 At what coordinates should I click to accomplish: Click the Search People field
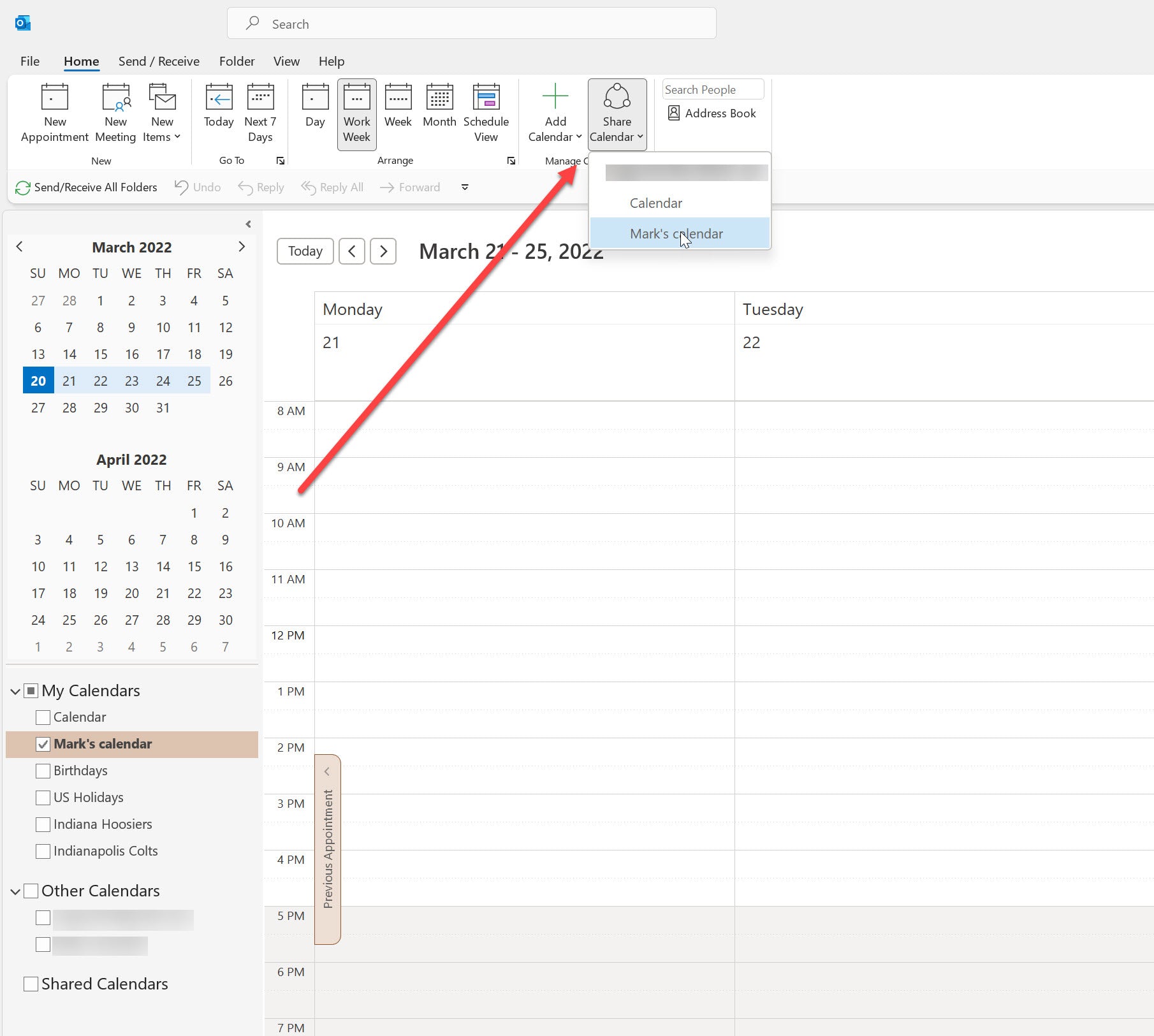click(x=712, y=90)
